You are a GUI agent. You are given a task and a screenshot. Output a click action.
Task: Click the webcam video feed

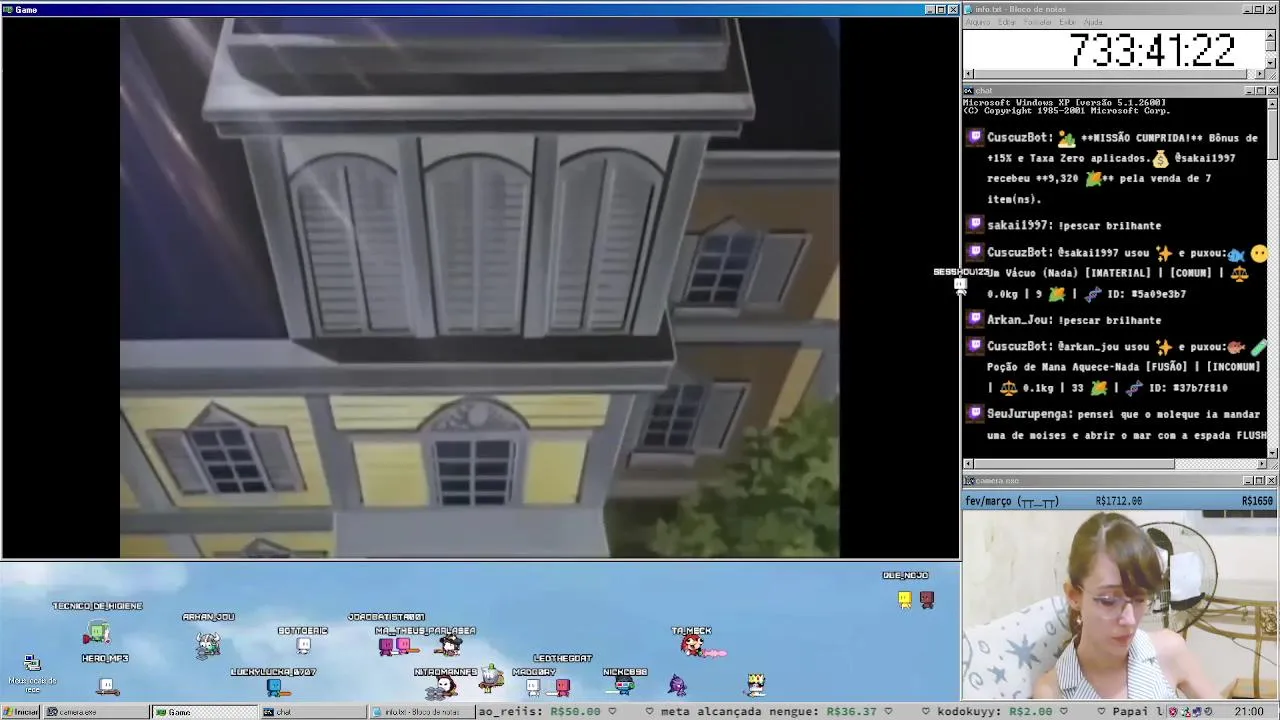pyautogui.click(x=1120, y=605)
